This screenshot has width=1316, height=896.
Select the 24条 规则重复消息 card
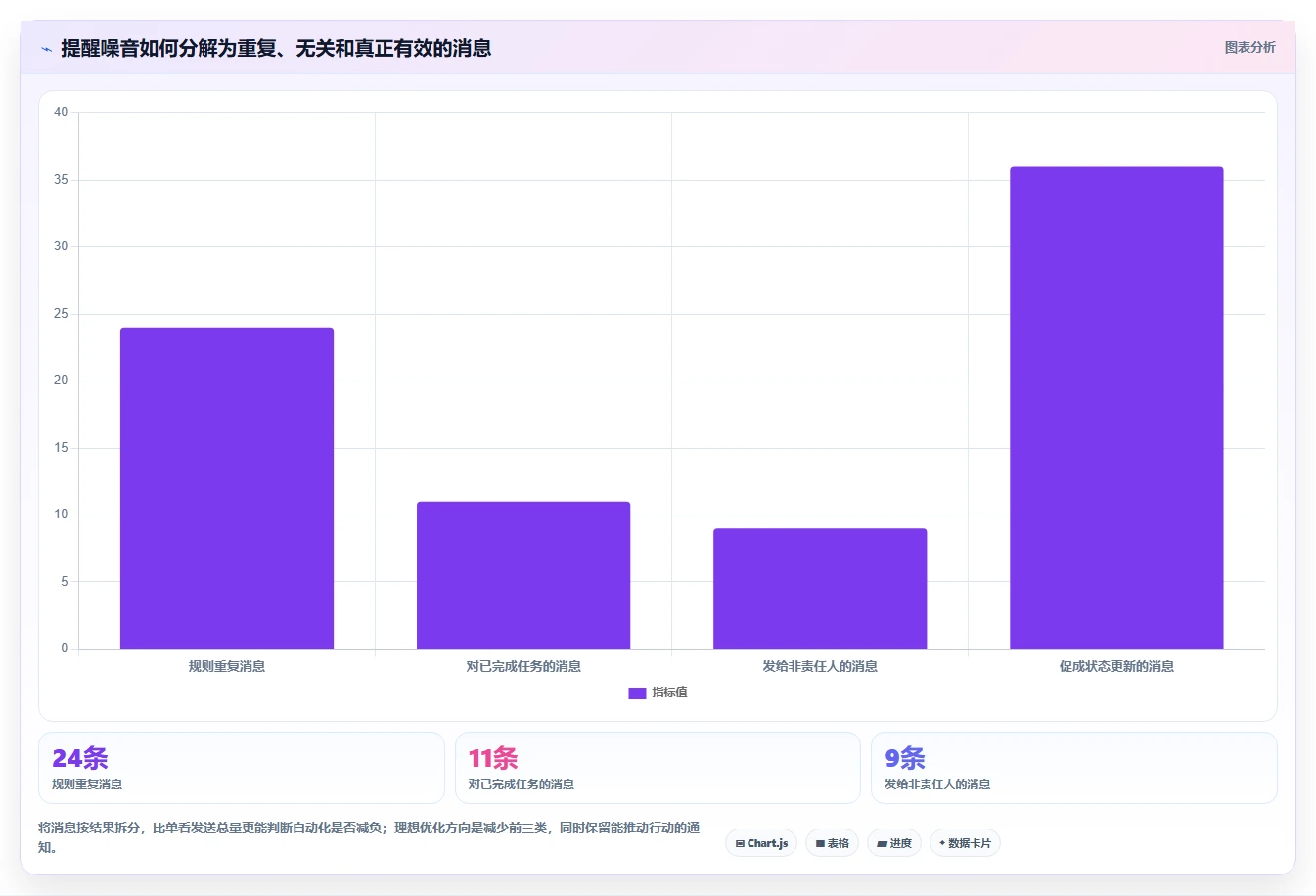[241, 768]
